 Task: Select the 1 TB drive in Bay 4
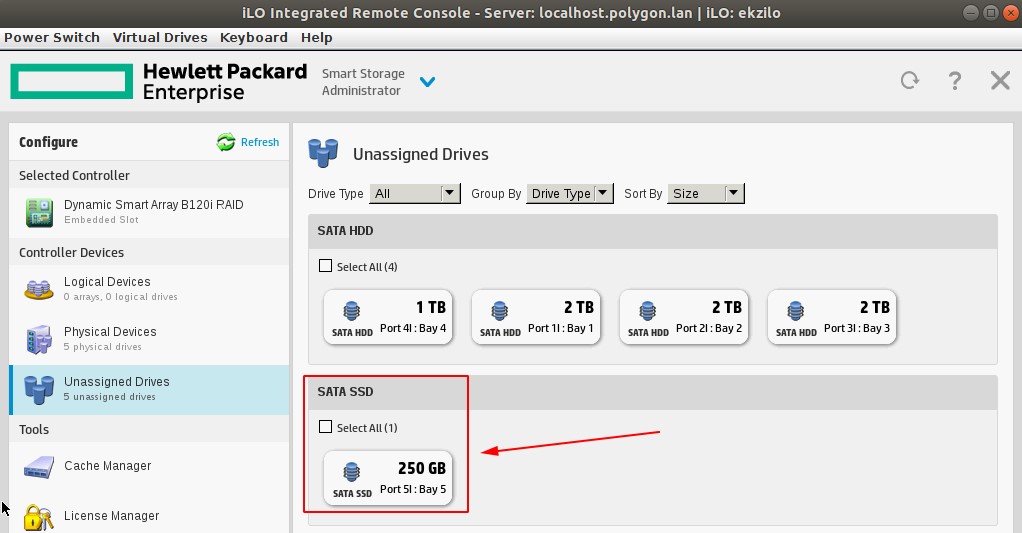coord(389,317)
